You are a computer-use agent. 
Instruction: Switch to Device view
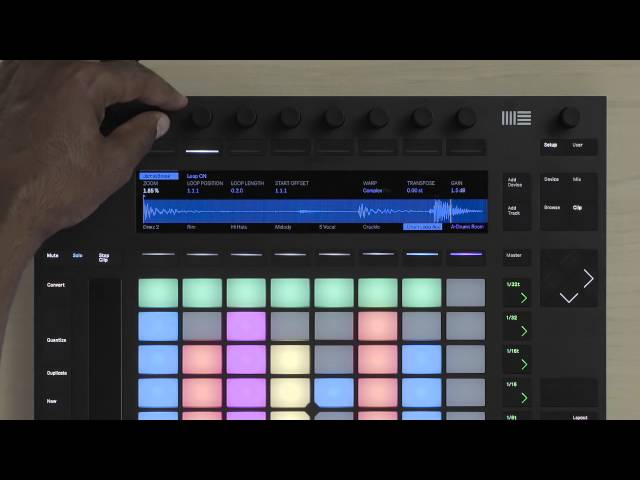pyautogui.click(x=551, y=179)
